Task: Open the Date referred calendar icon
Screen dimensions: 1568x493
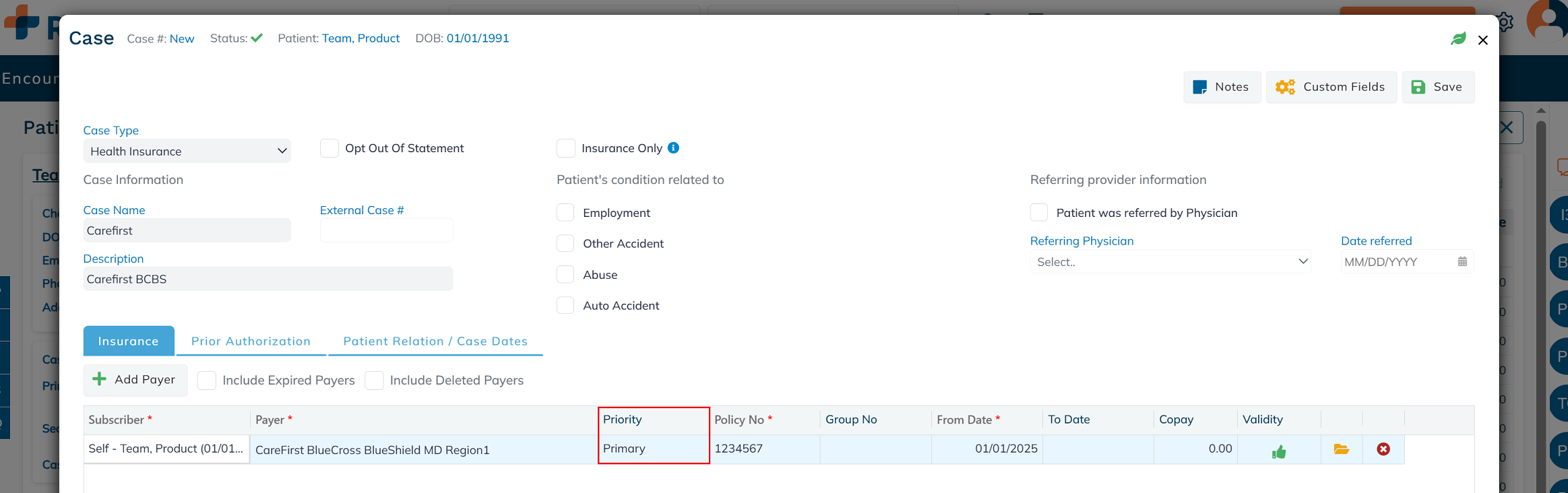Action: tap(1462, 262)
